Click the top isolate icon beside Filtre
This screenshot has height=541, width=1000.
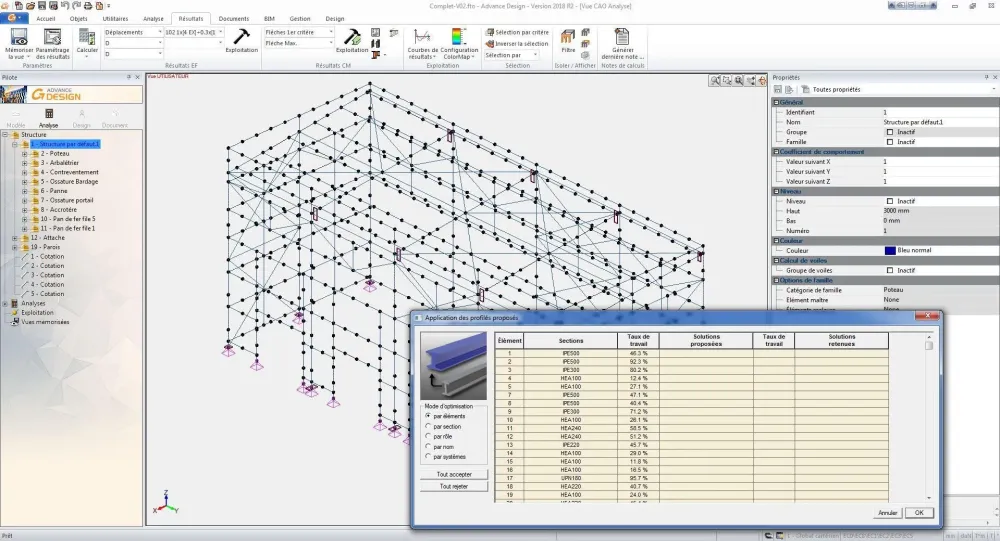click(x=585, y=32)
